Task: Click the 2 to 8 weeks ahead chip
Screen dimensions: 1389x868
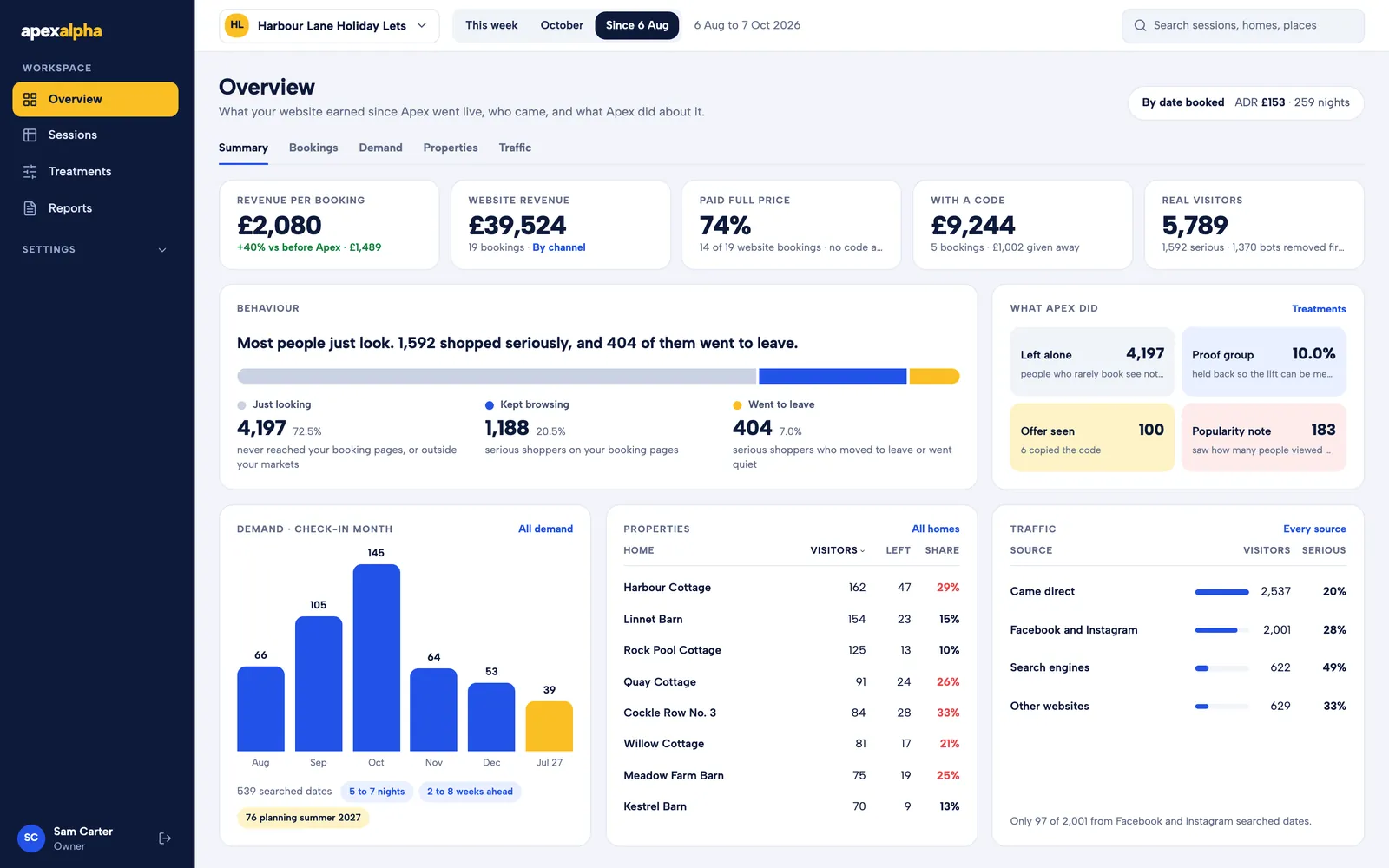Action: pos(470,792)
